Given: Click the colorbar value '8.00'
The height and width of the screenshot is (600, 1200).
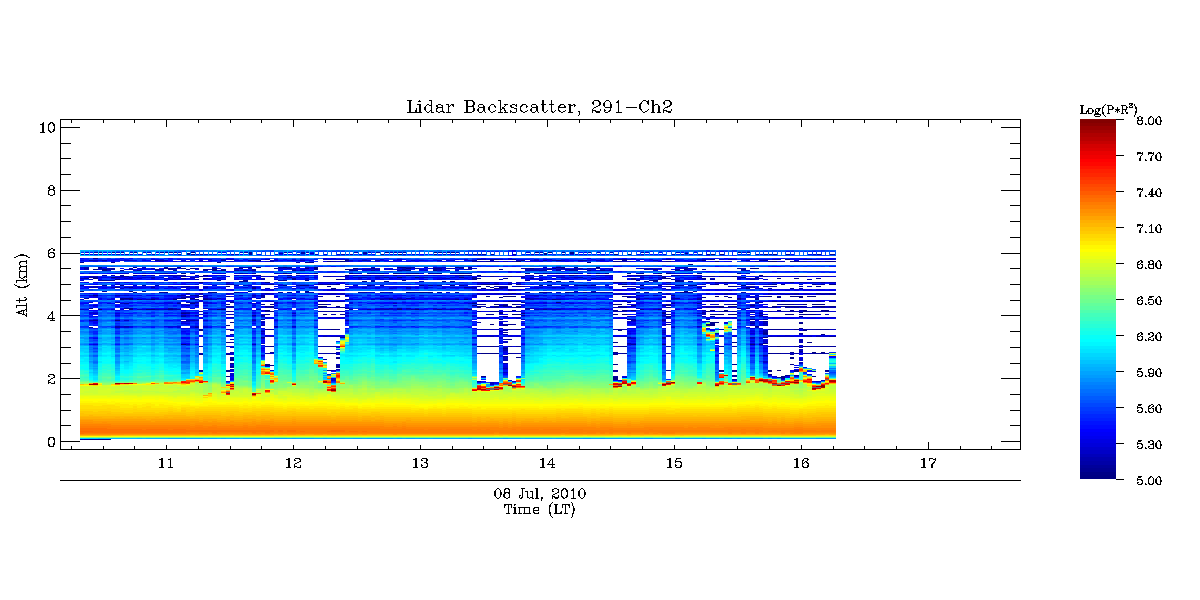Looking at the screenshot, I should coord(1149,121).
